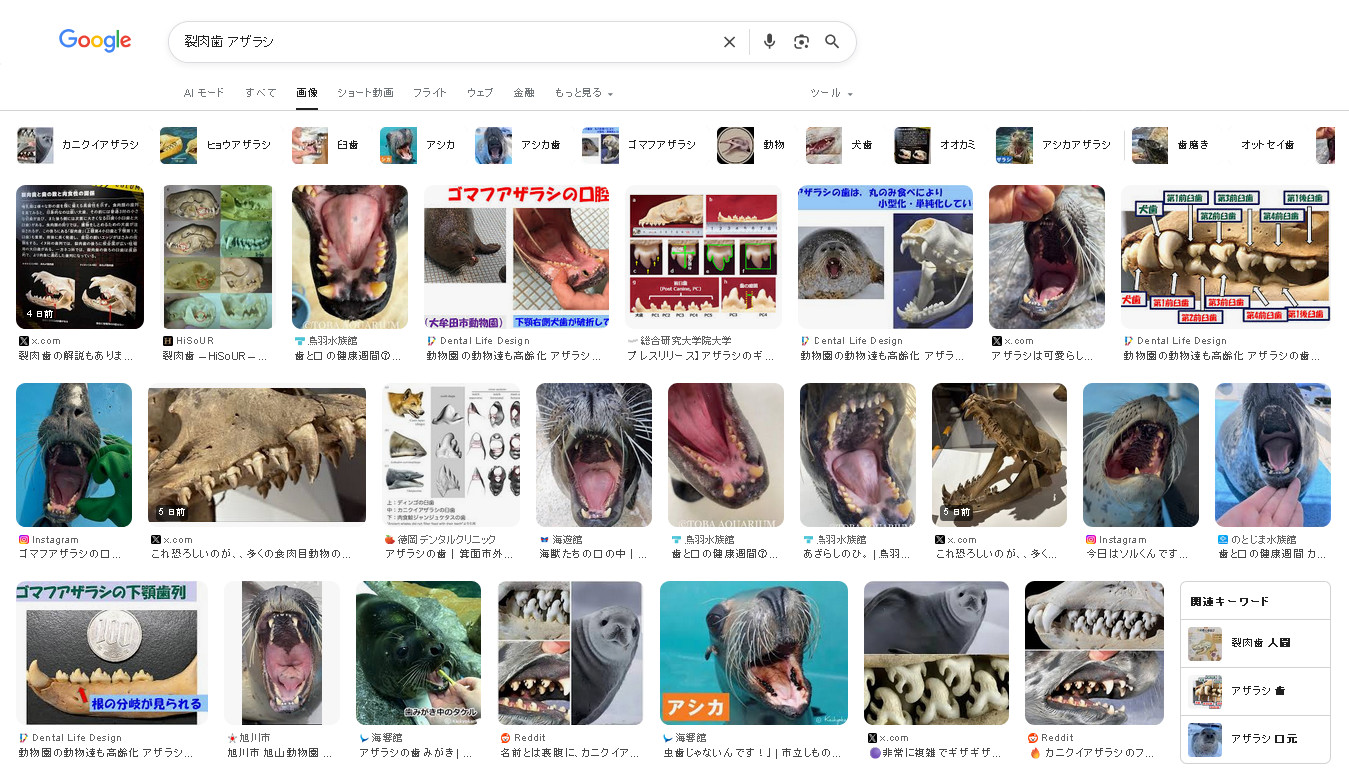Select the カニクイアザラシ filter chip
This screenshot has height=768, width=1349.
click(x=79, y=145)
